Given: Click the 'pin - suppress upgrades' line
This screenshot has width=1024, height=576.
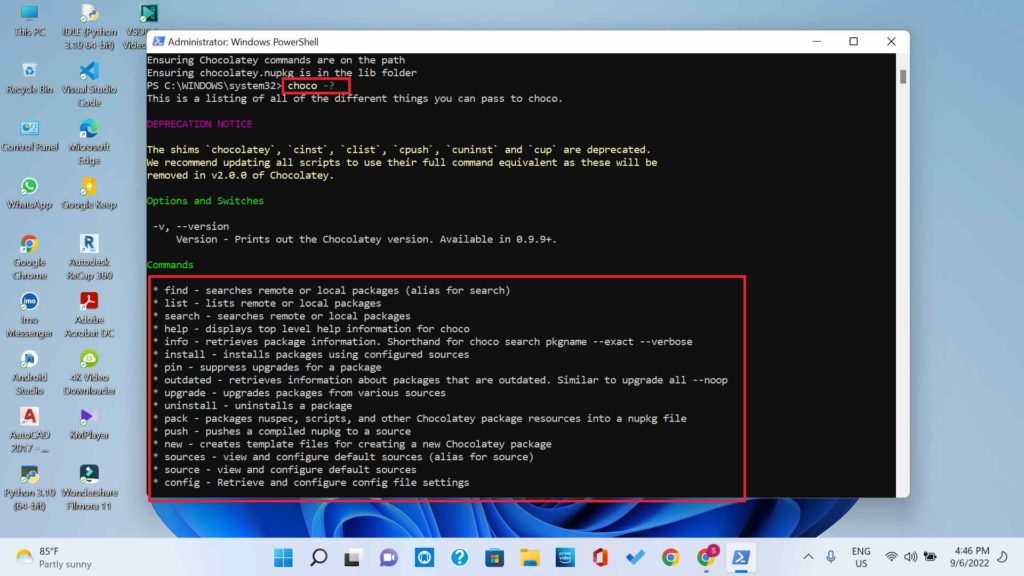Looking at the screenshot, I should [267, 367].
